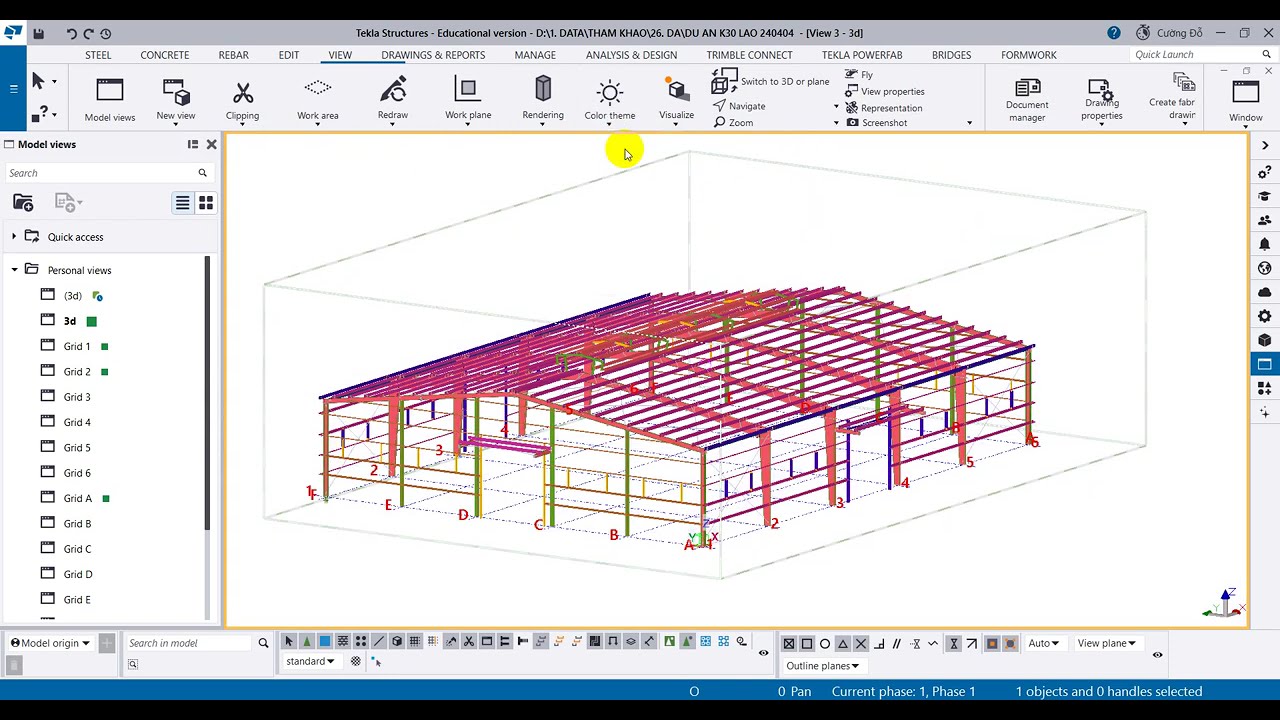Collapse the Personal views folder
The height and width of the screenshot is (720, 1280).
click(14, 270)
